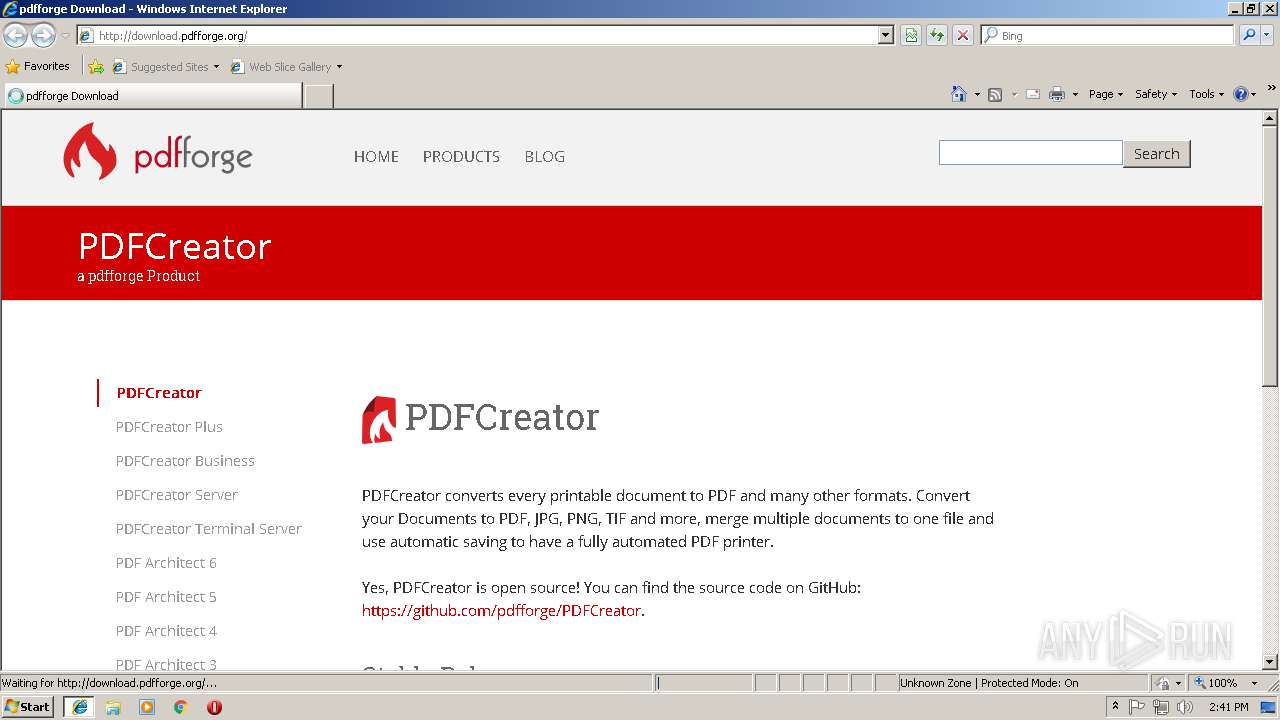Viewport: 1280px width, 720px height.
Task: Select PDF Architect 6 in sidebar
Action: pyautogui.click(x=166, y=563)
